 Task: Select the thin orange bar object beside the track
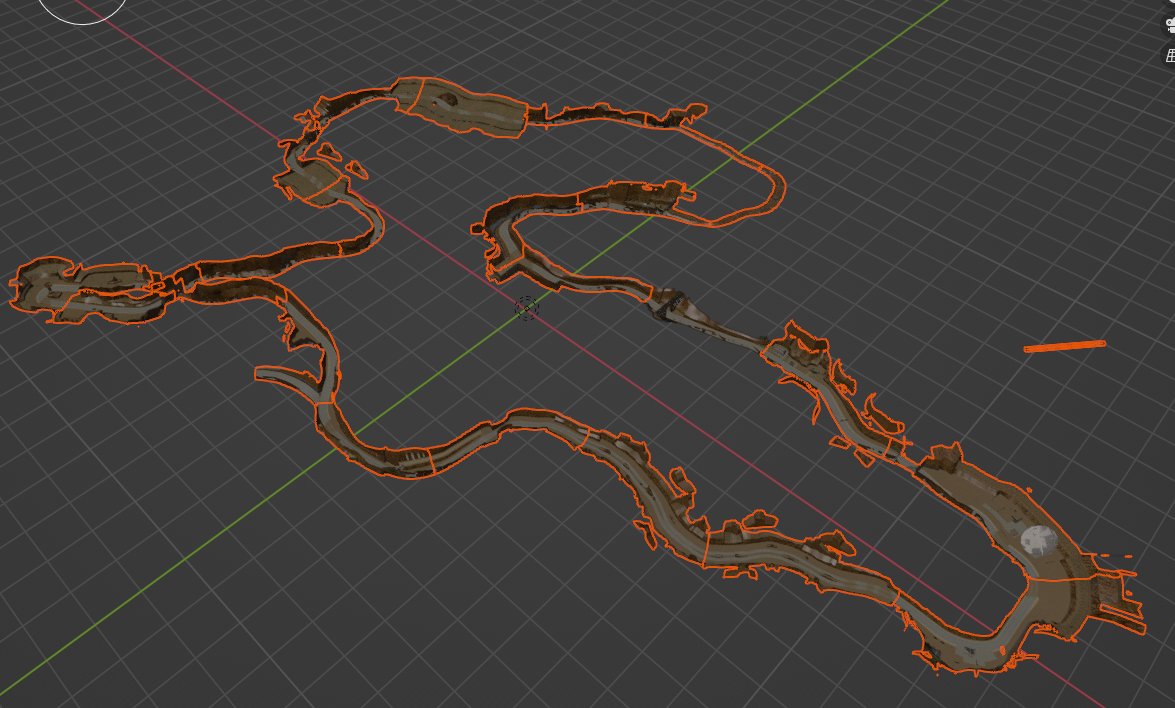click(x=1065, y=345)
